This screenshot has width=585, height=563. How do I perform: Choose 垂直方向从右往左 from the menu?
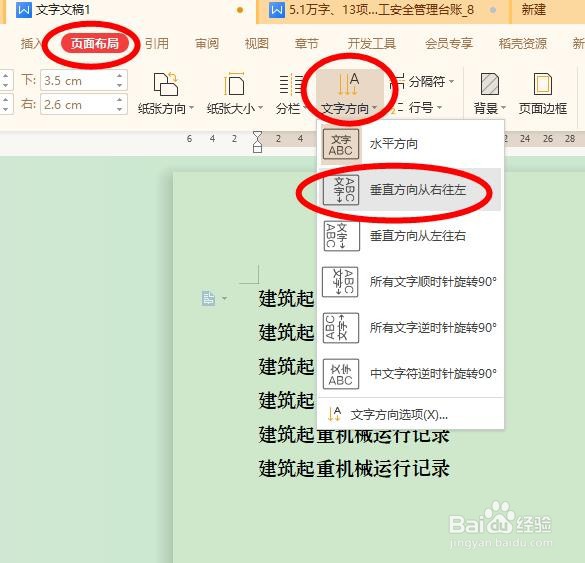409,190
